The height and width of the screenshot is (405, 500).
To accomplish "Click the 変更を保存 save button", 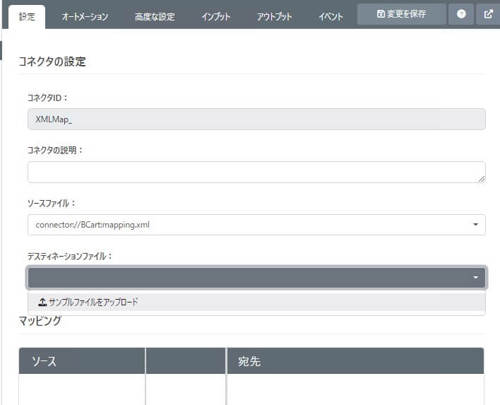I will [x=401, y=14].
